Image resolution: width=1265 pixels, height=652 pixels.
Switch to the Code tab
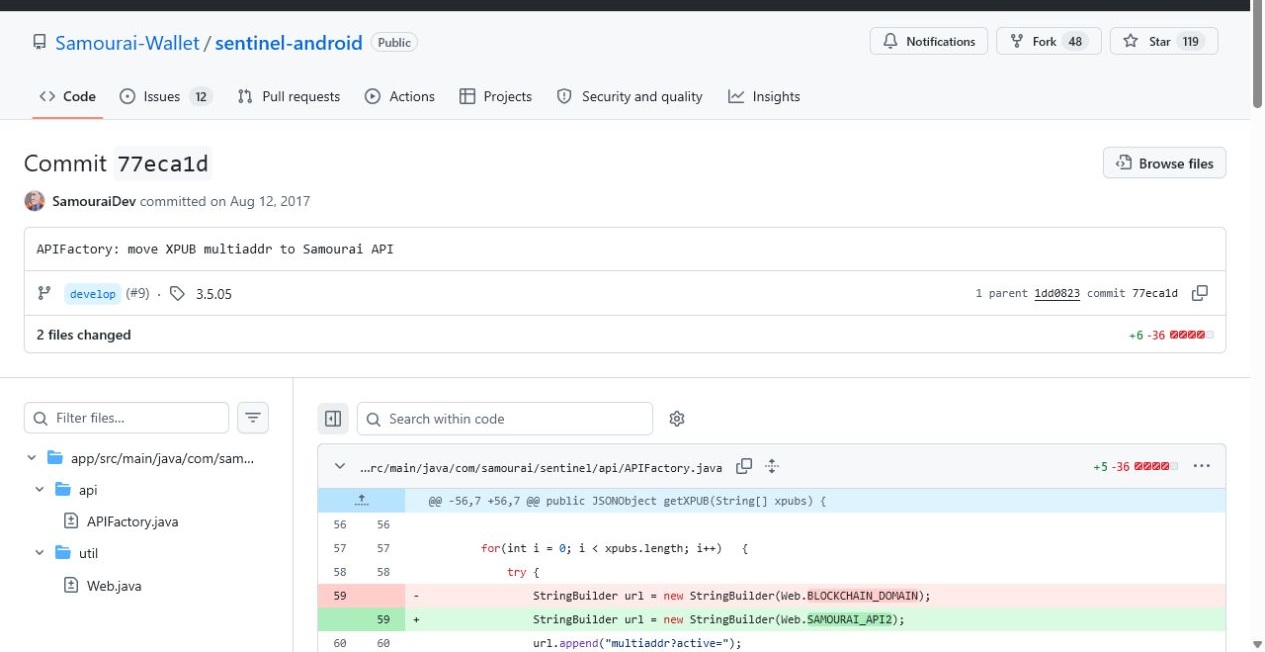coord(68,97)
